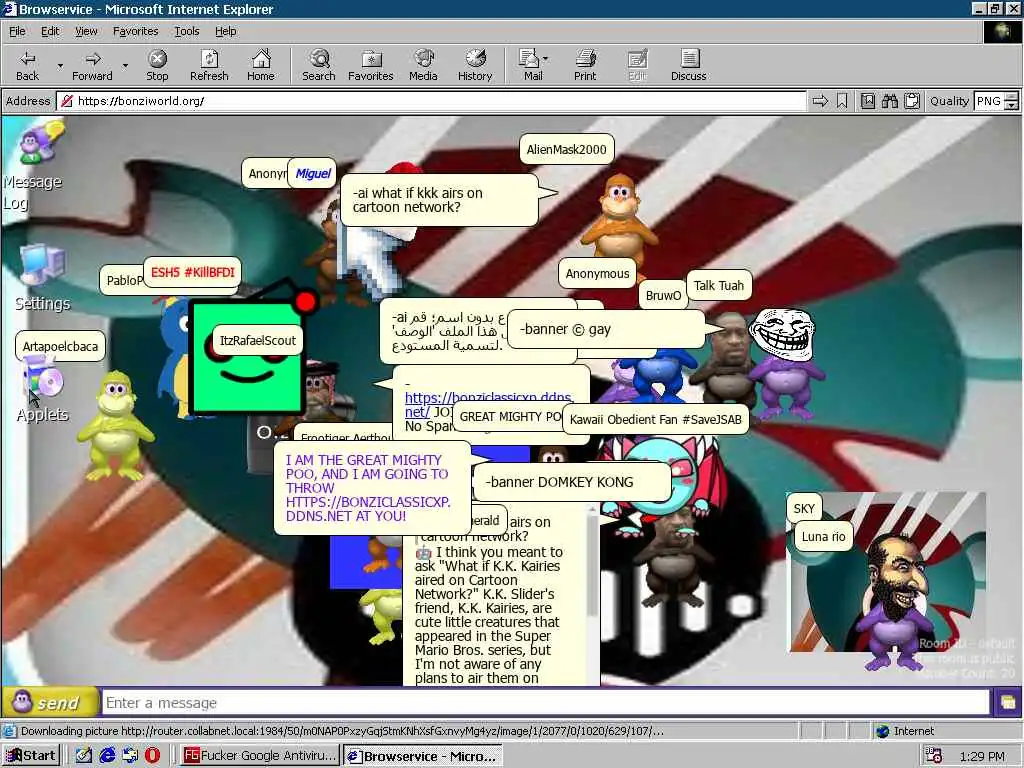Open the Help menu
Viewport: 1024px width, 768px height.
click(225, 31)
